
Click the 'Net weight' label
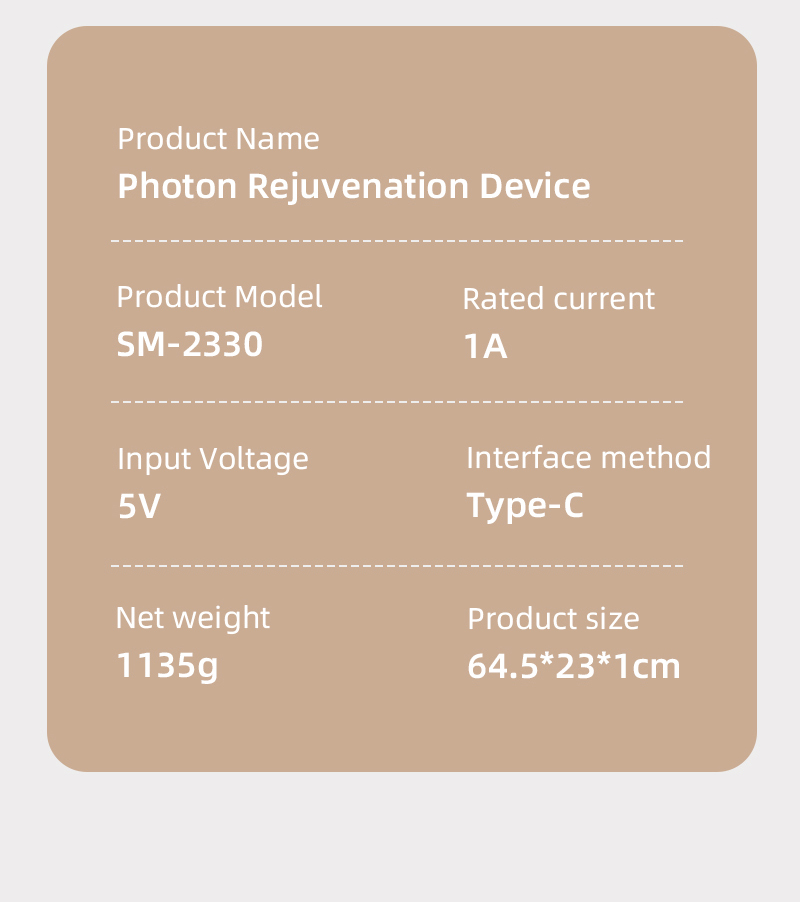(x=193, y=619)
